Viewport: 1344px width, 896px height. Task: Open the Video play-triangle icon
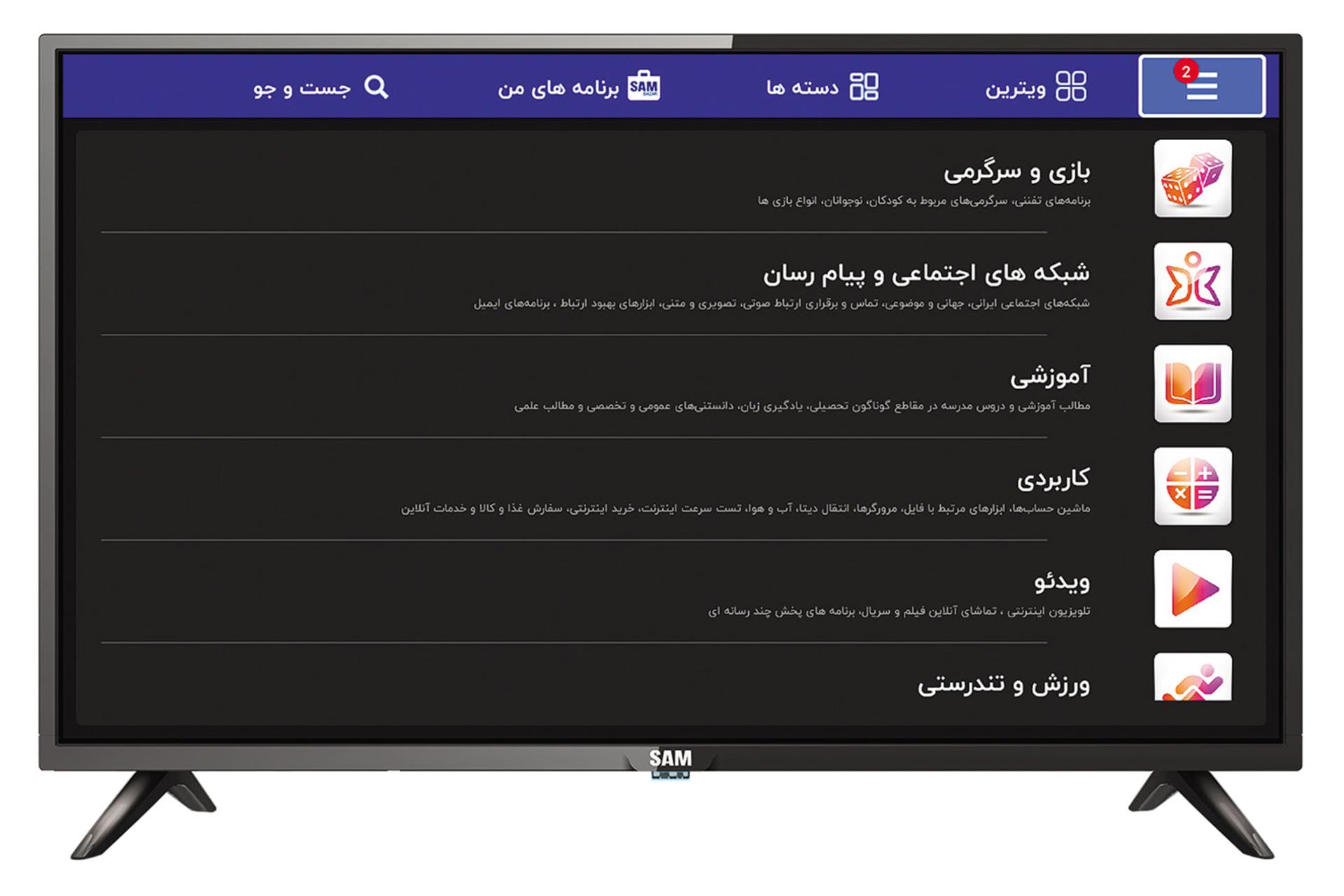(x=1192, y=589)
